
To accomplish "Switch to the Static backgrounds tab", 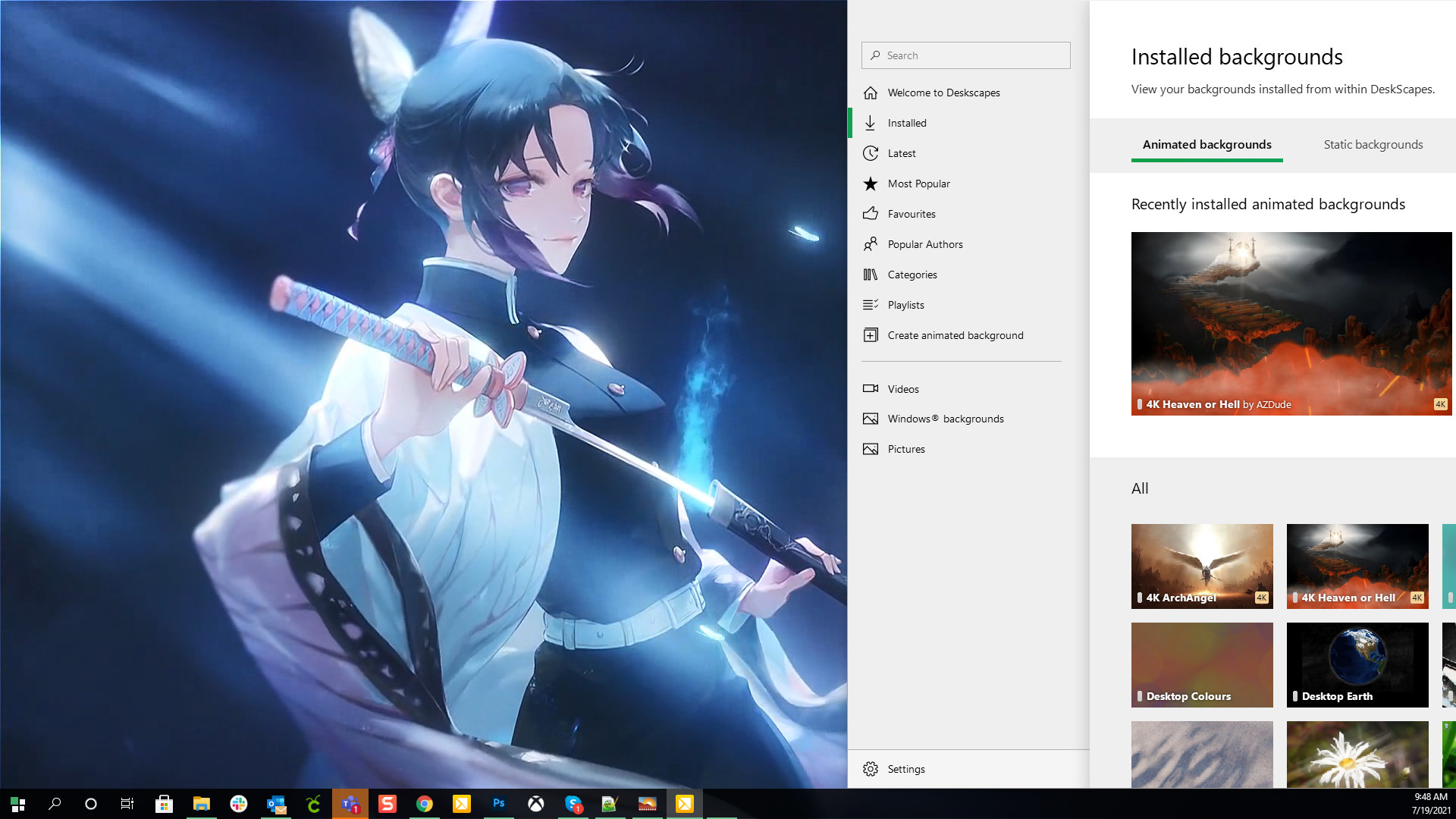I will (1373, 144).
